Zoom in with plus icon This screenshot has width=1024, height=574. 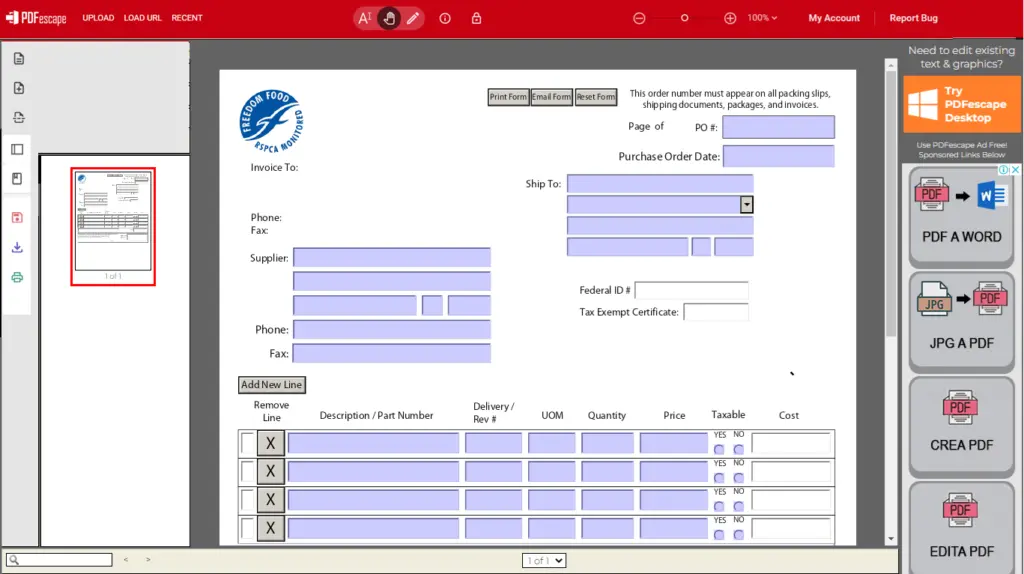pyautogui.click(x=730, y=18)
